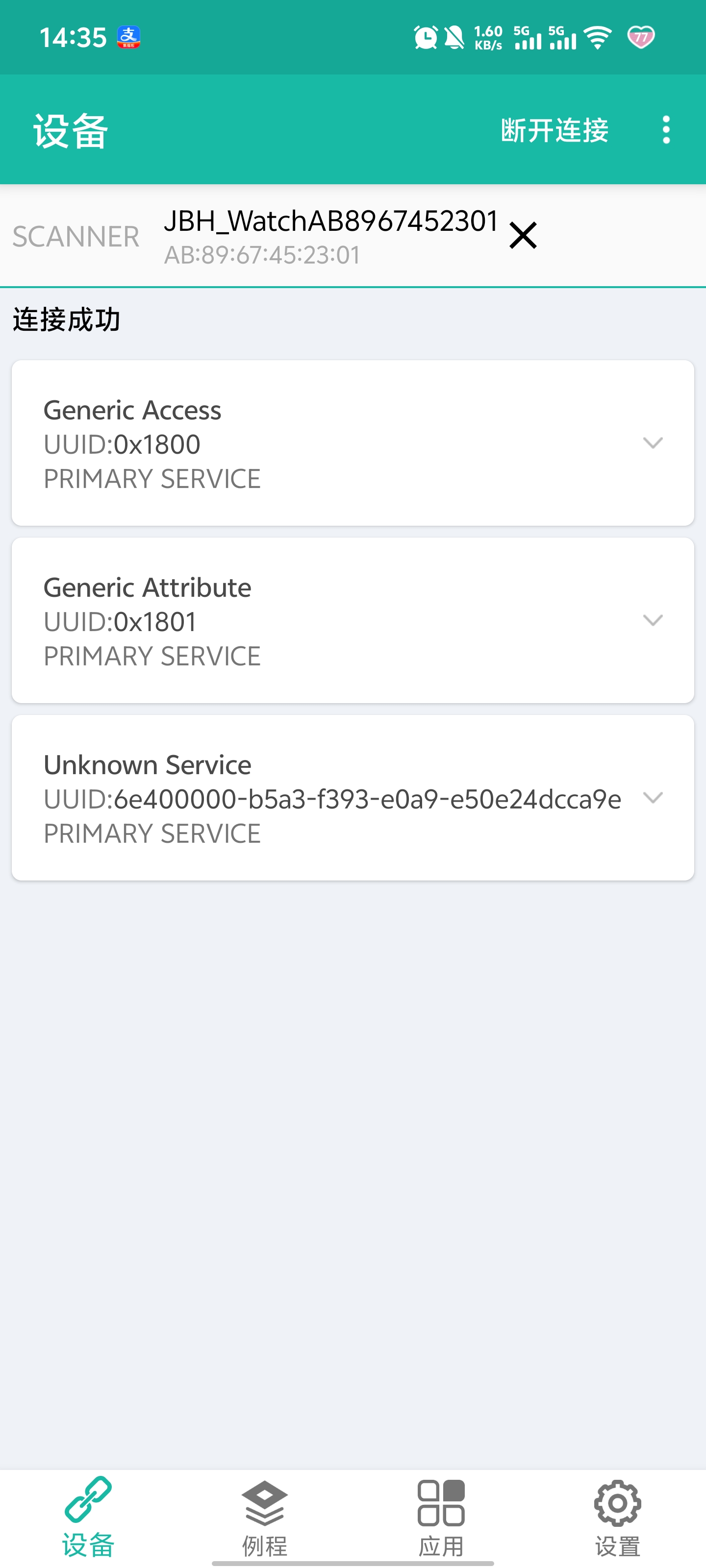This screenshot has width=706, height=1568.
Task: Tap the alarm clock status icon
Action: 425,38
